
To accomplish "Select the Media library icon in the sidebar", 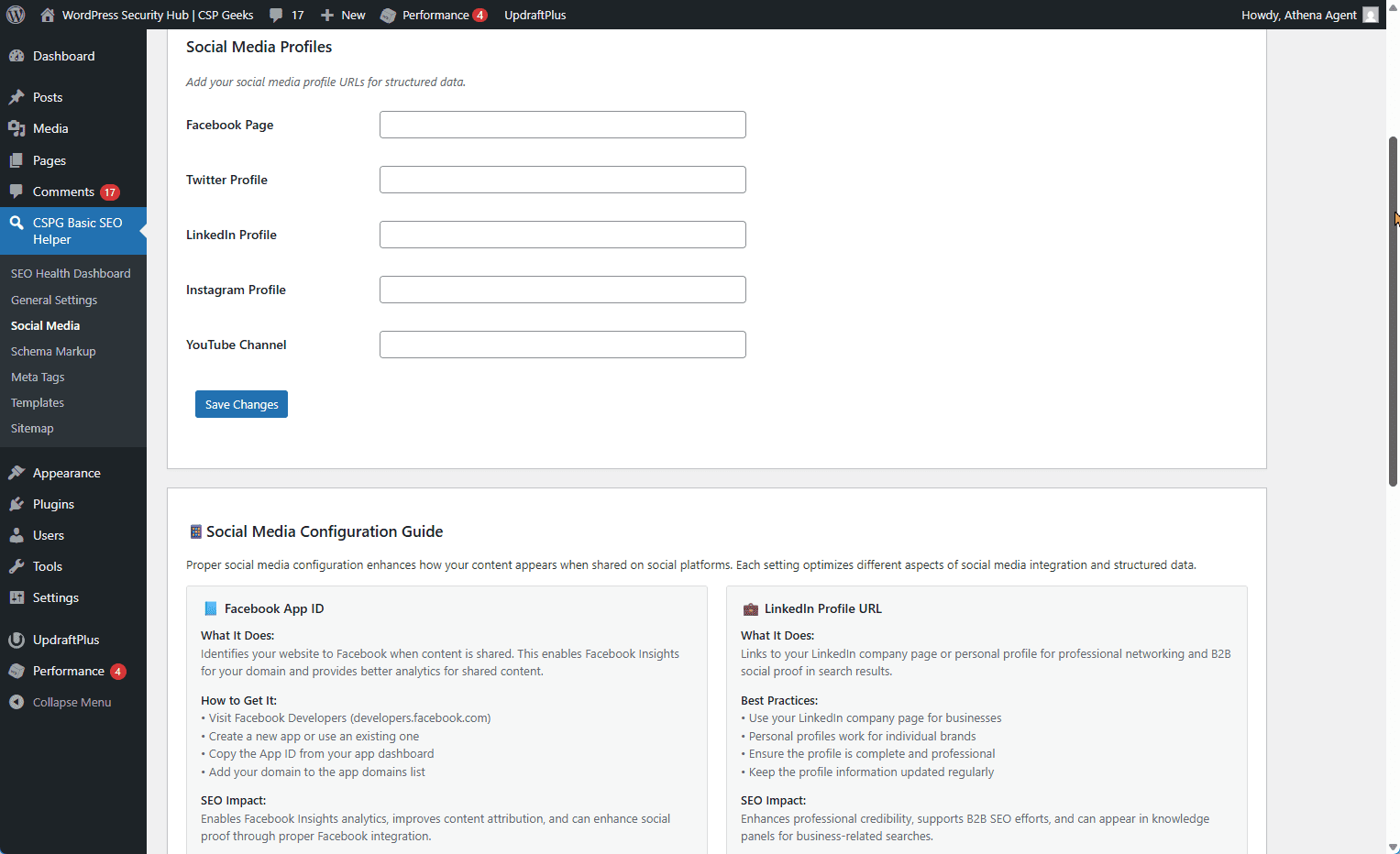I will tap(17, 128).
